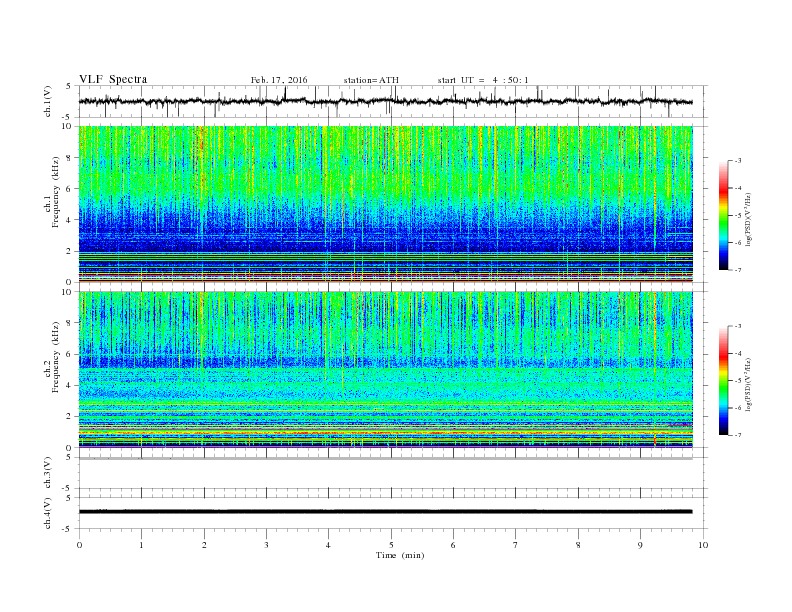
Task: Click the "2" tick on time axis
Action: tap(204, 545)
